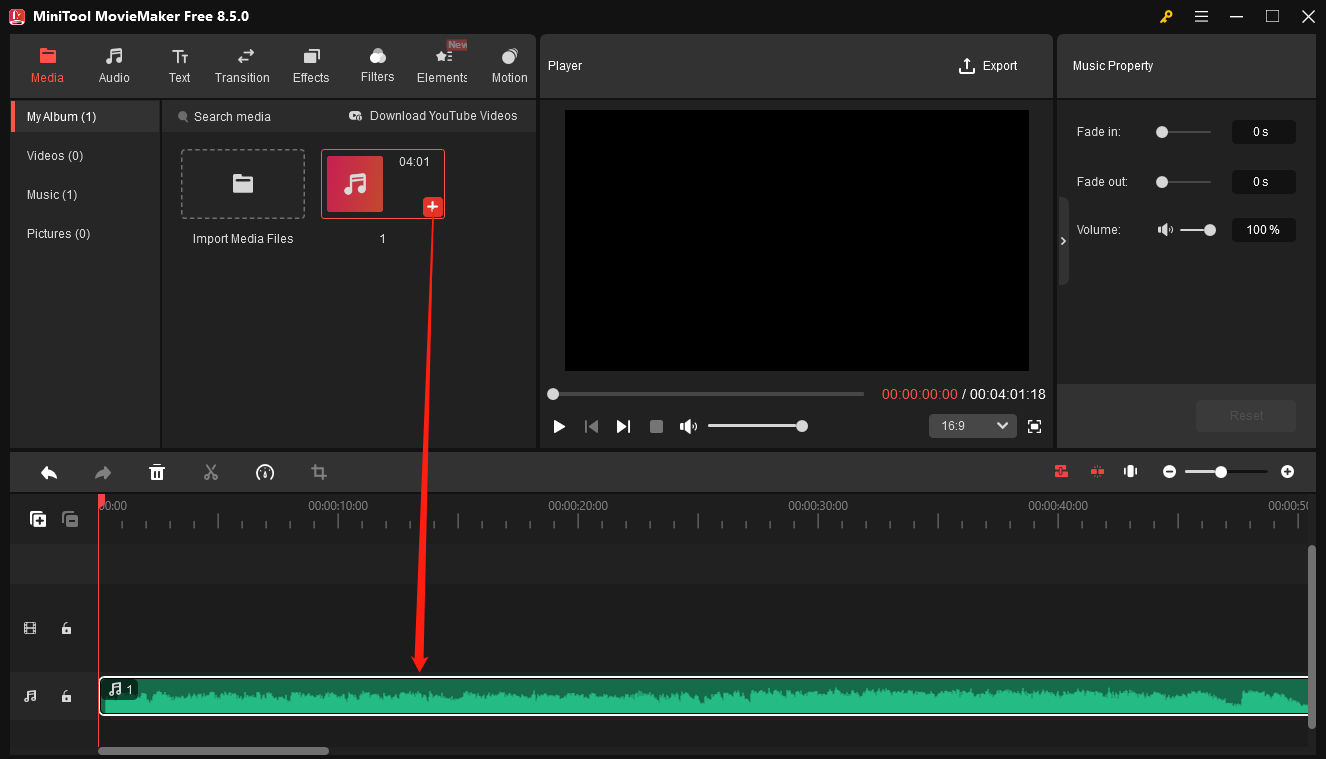Viewport: 1326px width, 759px height.
Task: Click the Export button
Action: [x=988, y=65]
